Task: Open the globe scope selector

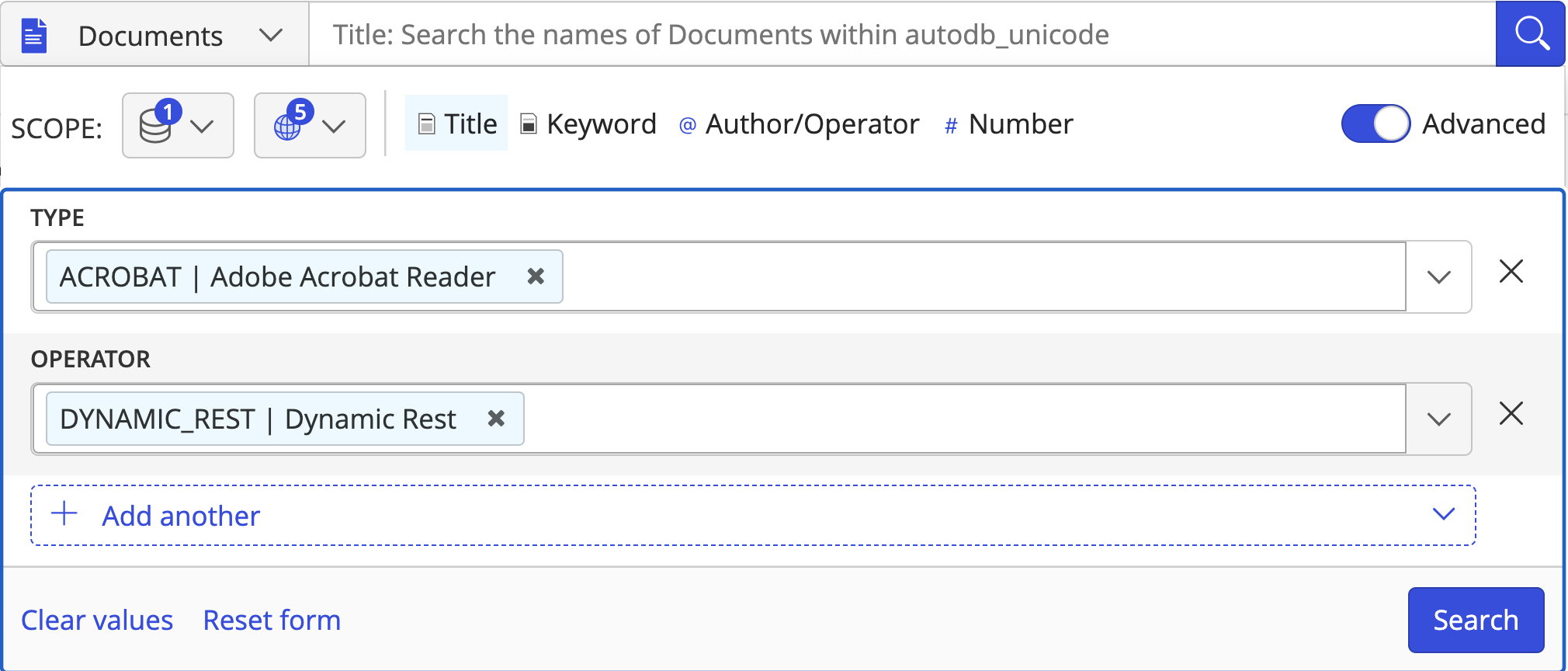Action: click(310, 126)
